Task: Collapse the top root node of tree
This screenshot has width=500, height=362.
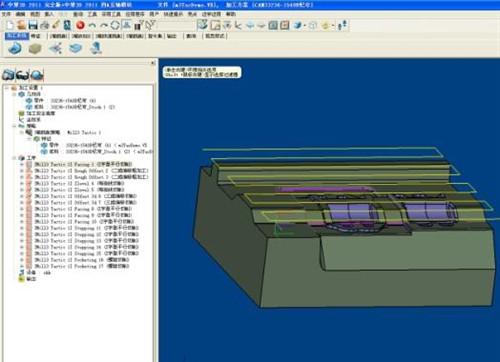Action: click(x=6, y=88)
